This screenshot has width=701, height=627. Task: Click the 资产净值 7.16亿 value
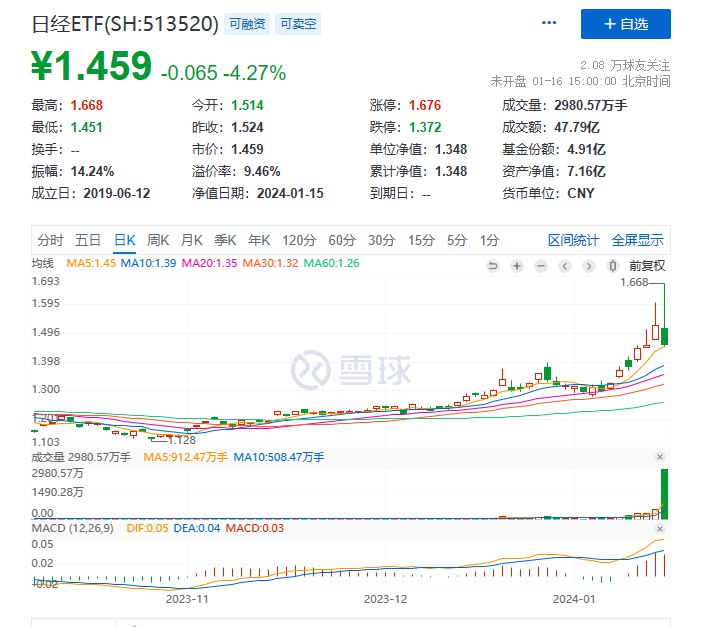tap(587, 171)
